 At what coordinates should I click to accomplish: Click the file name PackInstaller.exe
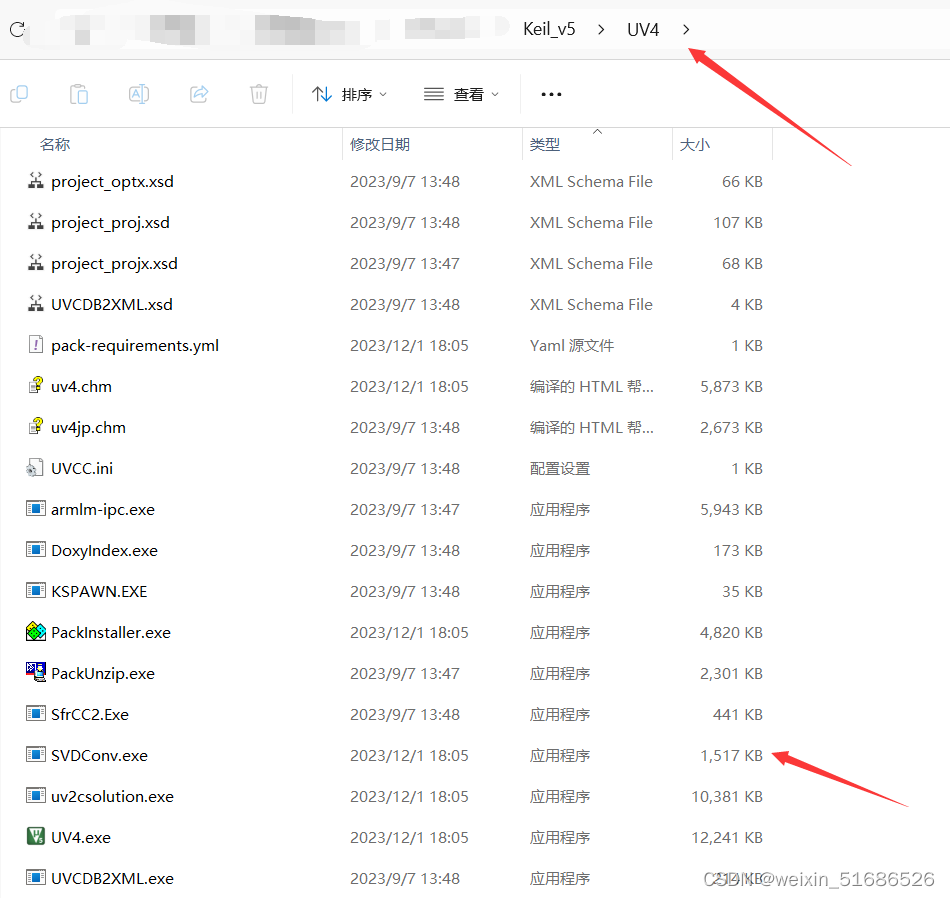click(x=111, y=633)
